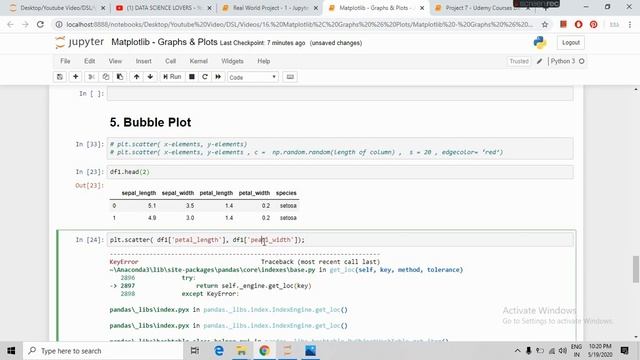Viewport: 640px width, 360px height.
Task: Open the command palette keyboard icon
Action: tap(290, 77)
